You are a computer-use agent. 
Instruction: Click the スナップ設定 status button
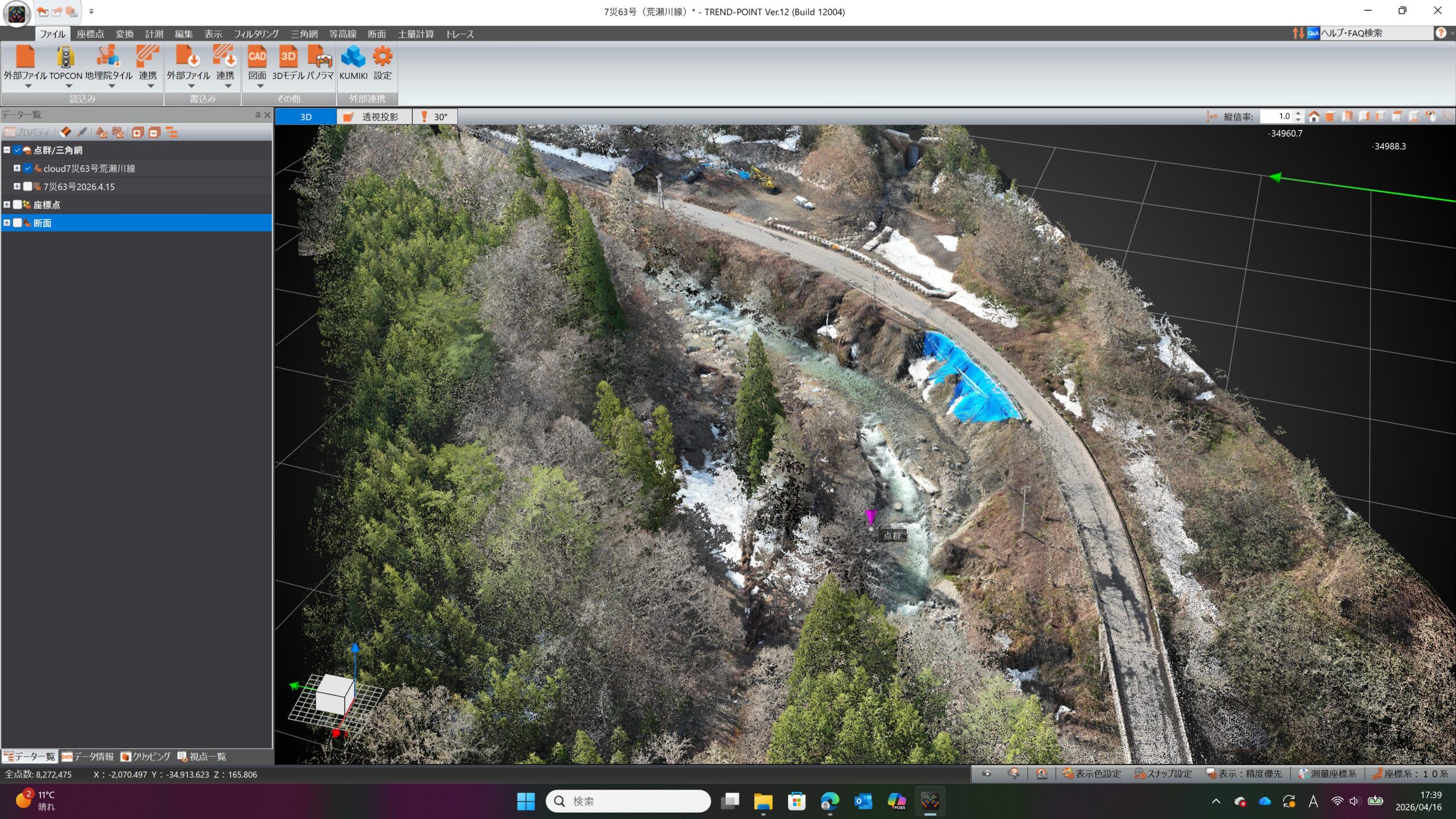[1163, 773]
